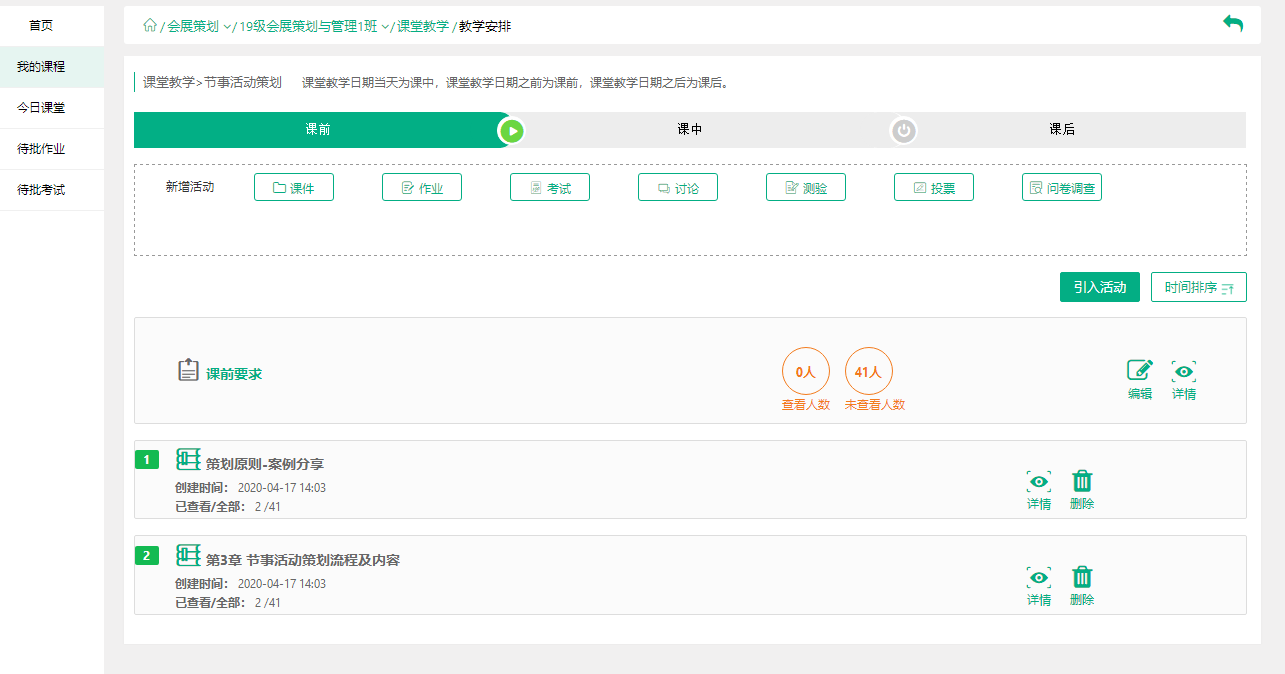This screenshot has width=1285, height=674.
Task: Expand the 19级会展策划与管理1班 class dropdown
Action: click(385, 27)
